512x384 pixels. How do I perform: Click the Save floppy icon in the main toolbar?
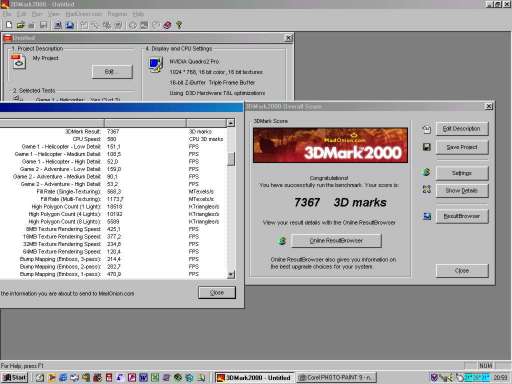click(x=43, y=25)
